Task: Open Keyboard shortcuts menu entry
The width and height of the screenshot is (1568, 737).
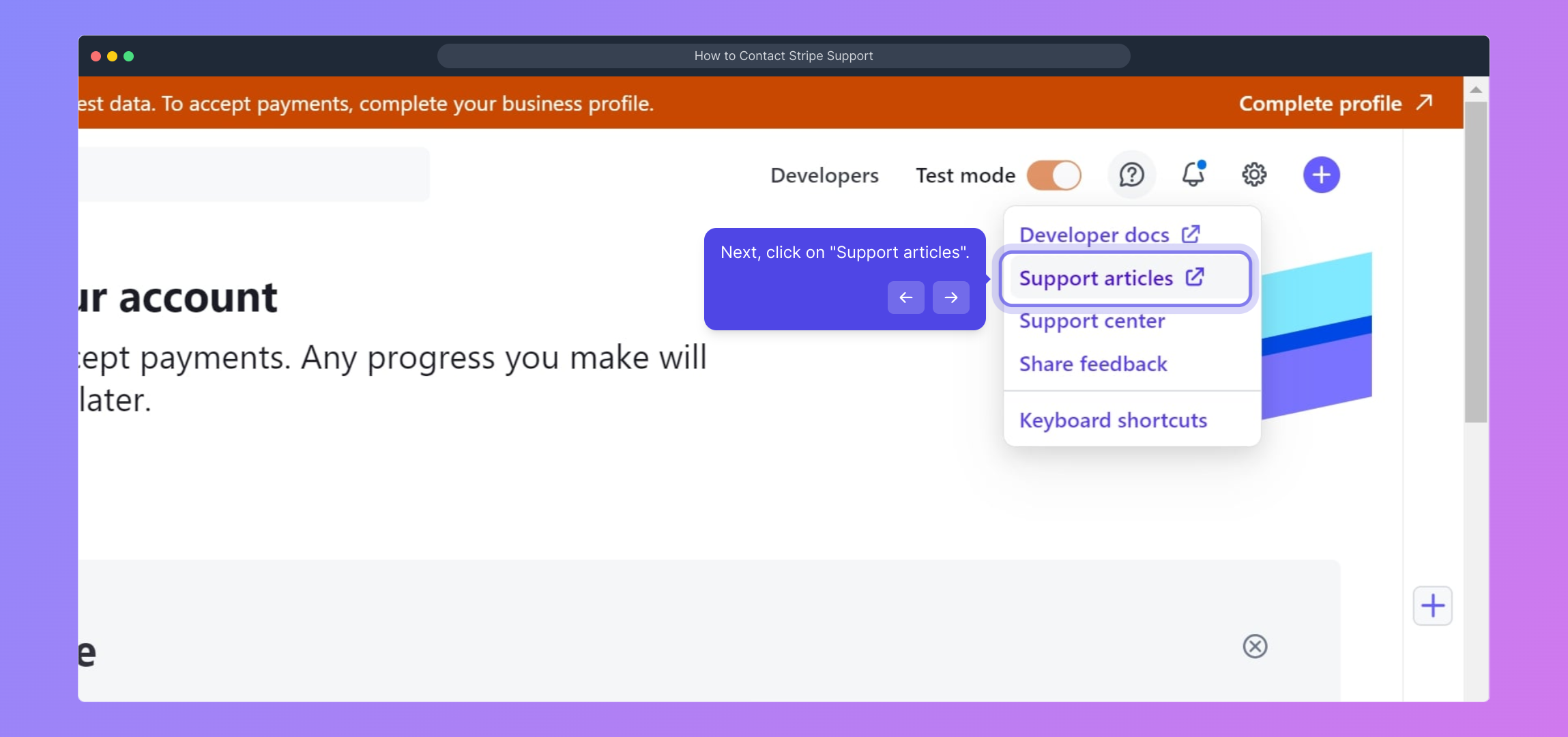Action: (x=1113, y=420)
